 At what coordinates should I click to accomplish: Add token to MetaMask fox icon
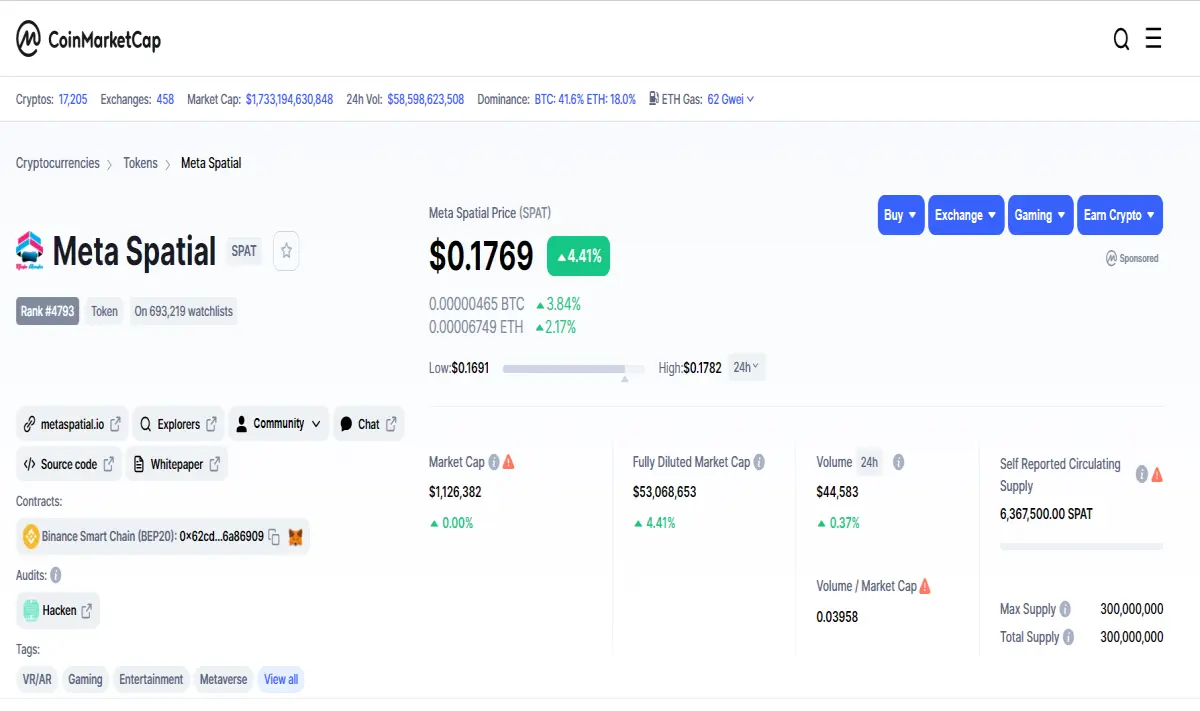(x=296, y=537)
